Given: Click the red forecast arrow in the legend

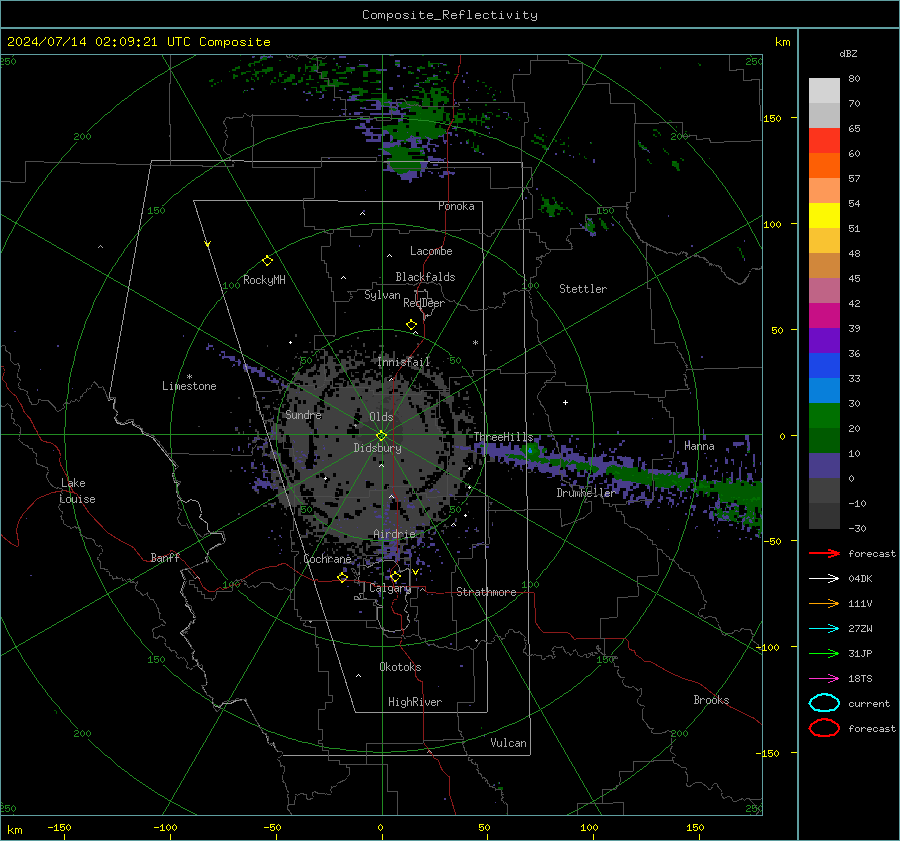Looking at the screenshot, I should [824, 553].
